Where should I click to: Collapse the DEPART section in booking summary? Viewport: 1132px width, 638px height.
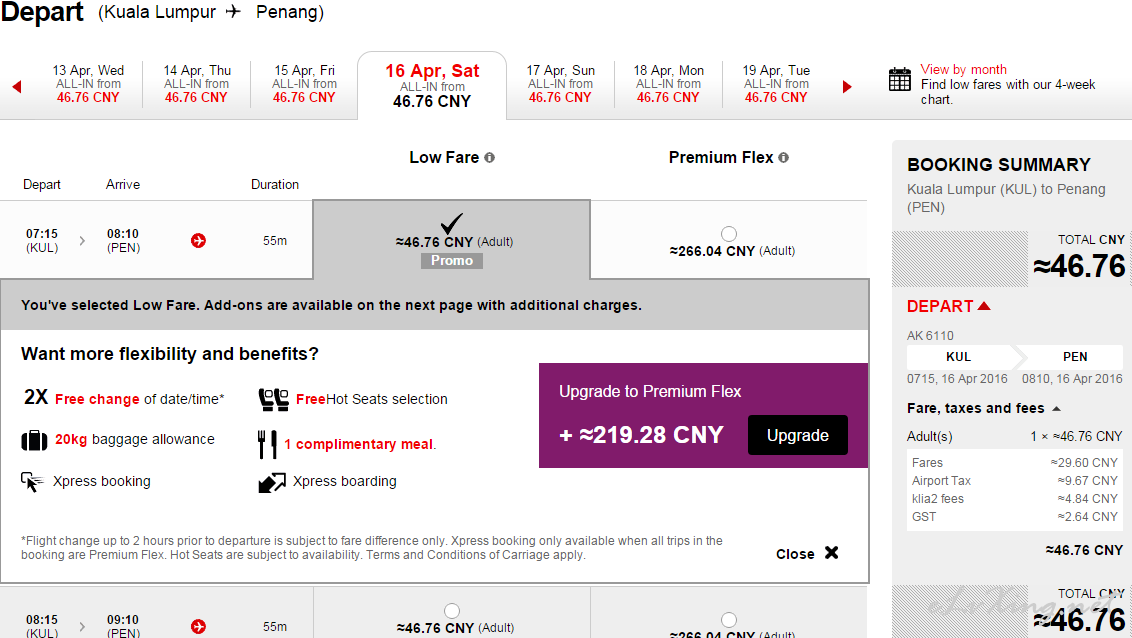(984, 306)
